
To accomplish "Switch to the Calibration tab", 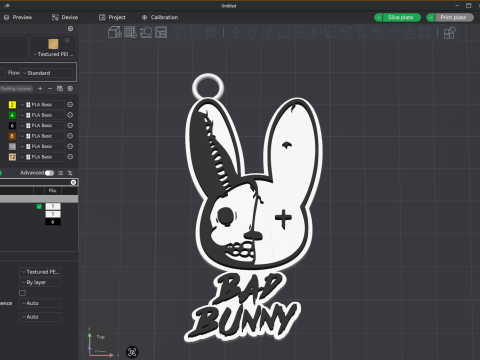I will pyautogui.click(x=160, y=17).
